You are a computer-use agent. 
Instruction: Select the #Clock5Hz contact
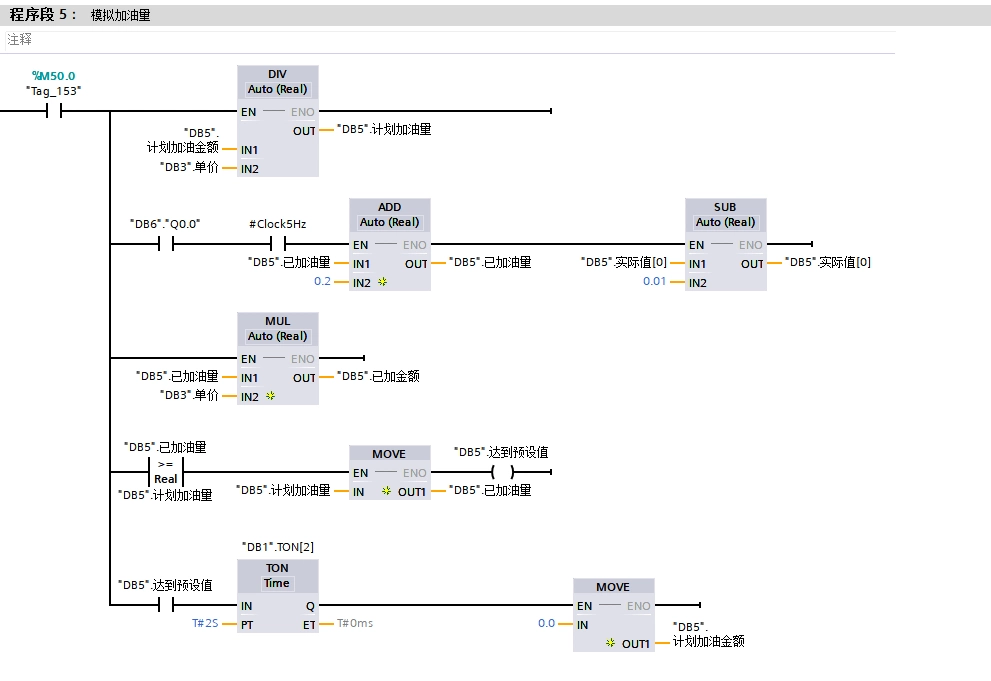[x=277, y=244]
